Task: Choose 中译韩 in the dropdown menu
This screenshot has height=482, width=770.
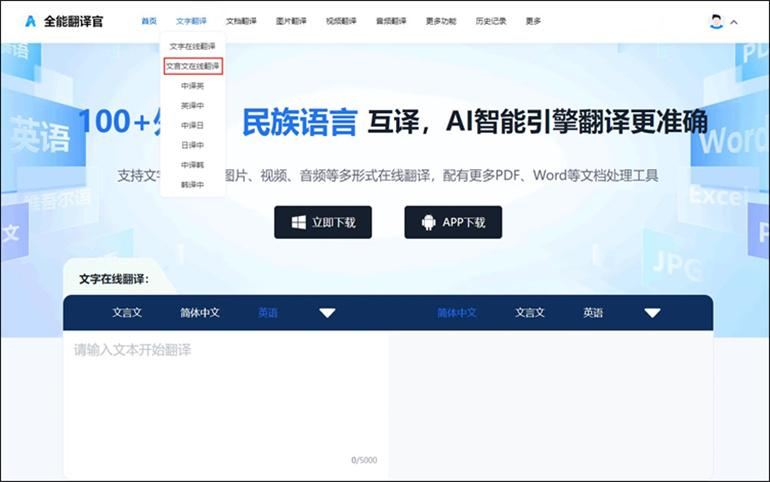Action: pos(192,165)
